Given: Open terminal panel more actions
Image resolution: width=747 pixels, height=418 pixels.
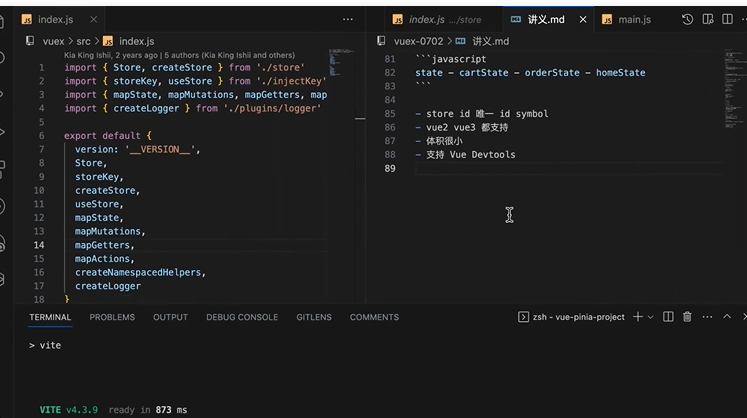Looking at the screenshot, I should (707, 317).
